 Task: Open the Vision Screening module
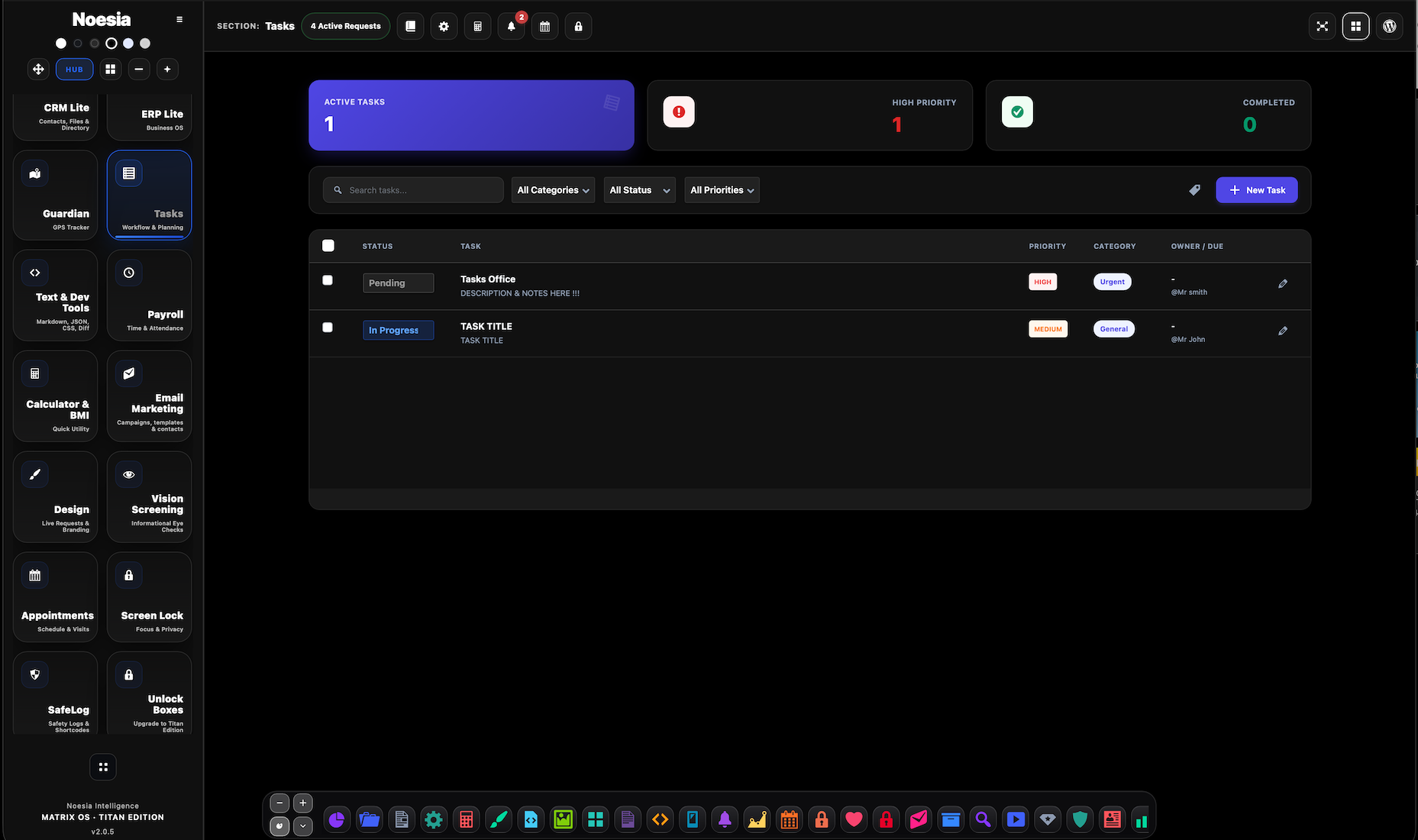click(x=149, y=497)
